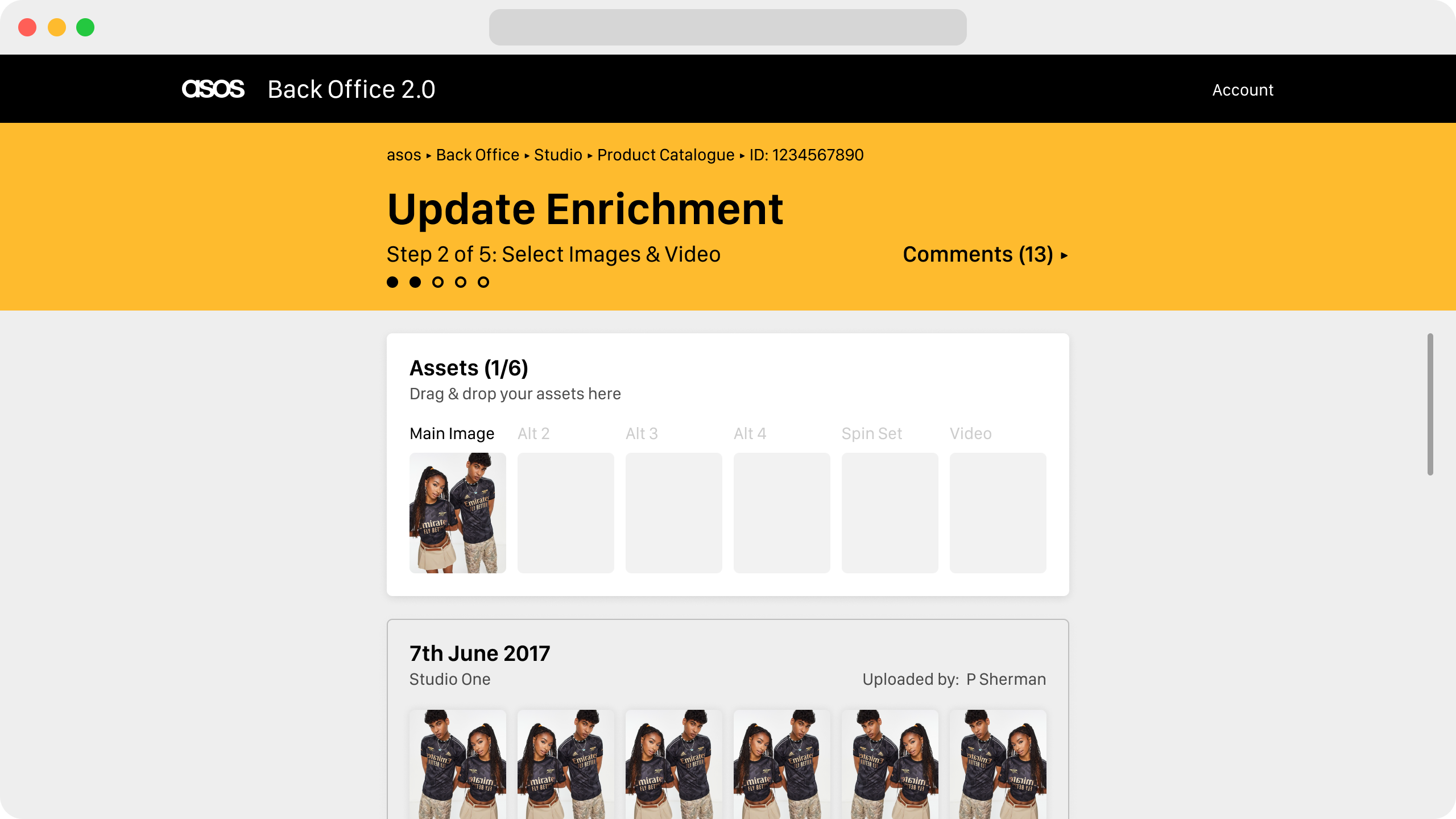
Task: Go to step four progress dot
Action: 461,282
